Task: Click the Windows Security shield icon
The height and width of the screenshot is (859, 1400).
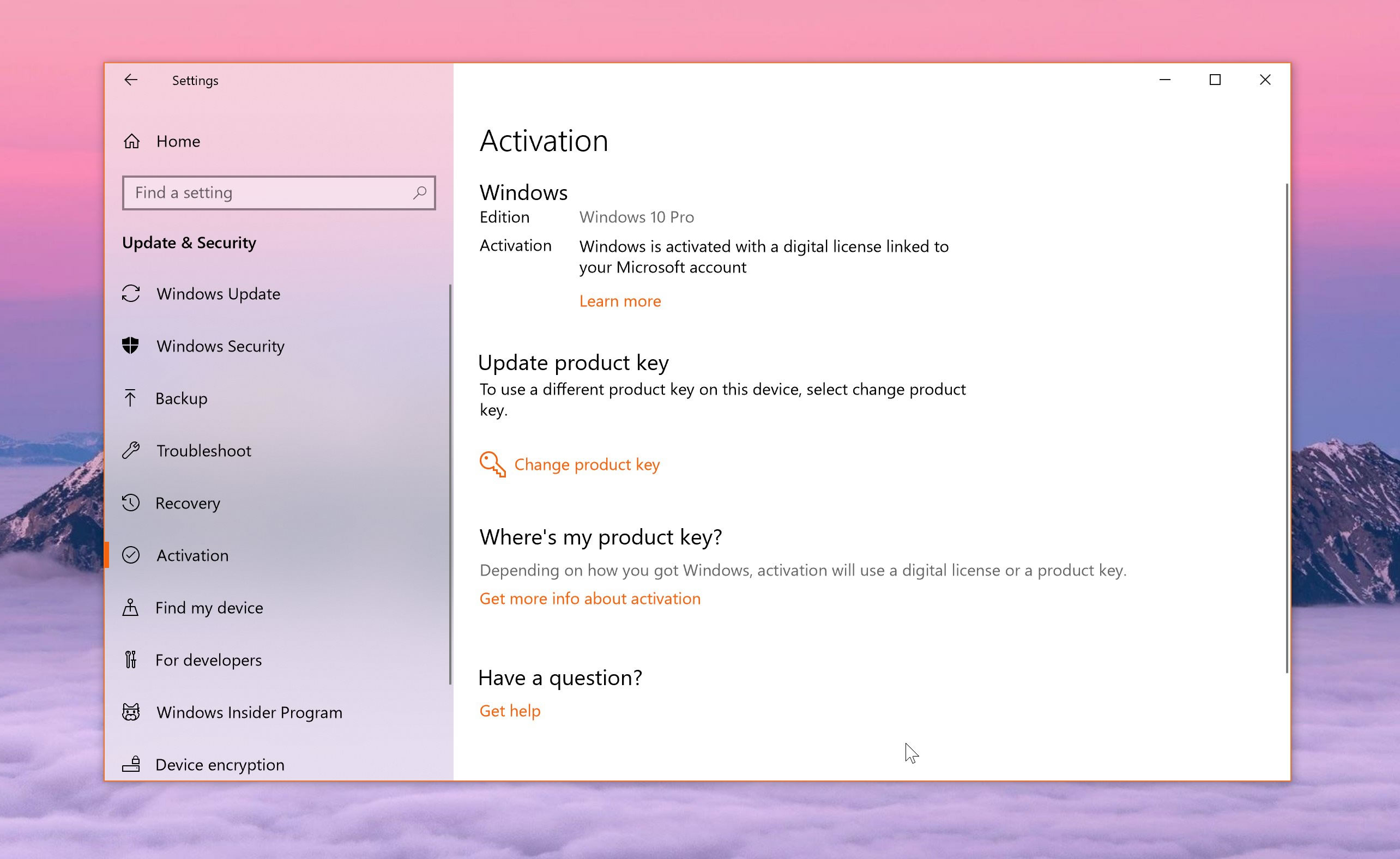Action: pos(131,346)
